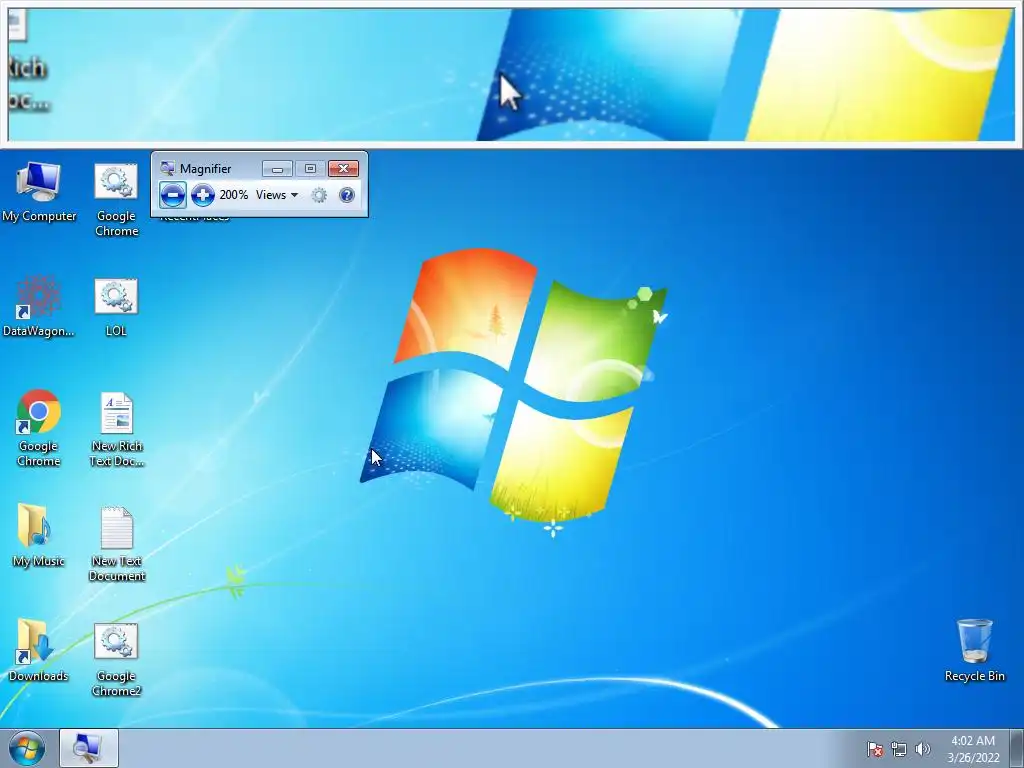Select the Recycle Bin icon
The image size is (1024, 768).
coord(974,650)
